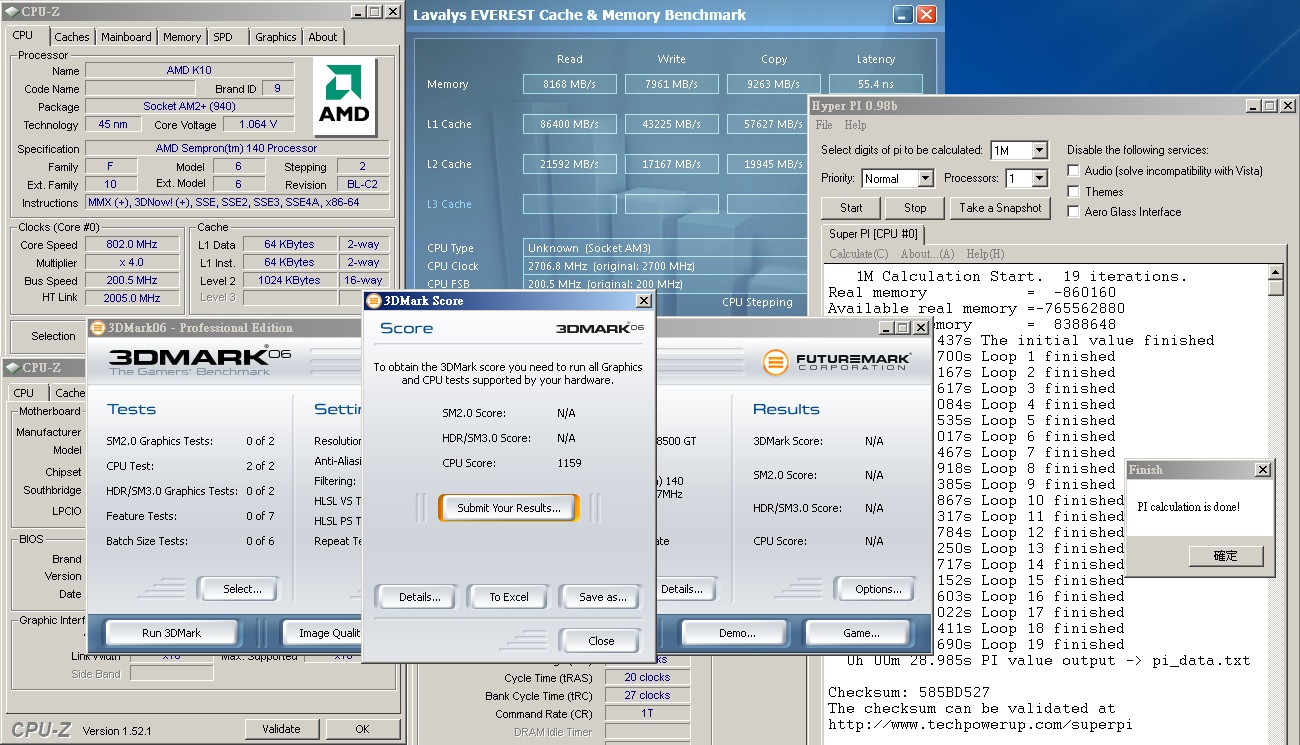Click the Cycle Time value 20 clocks
The width and height of the screenshot is (1300, 745).
647,678
